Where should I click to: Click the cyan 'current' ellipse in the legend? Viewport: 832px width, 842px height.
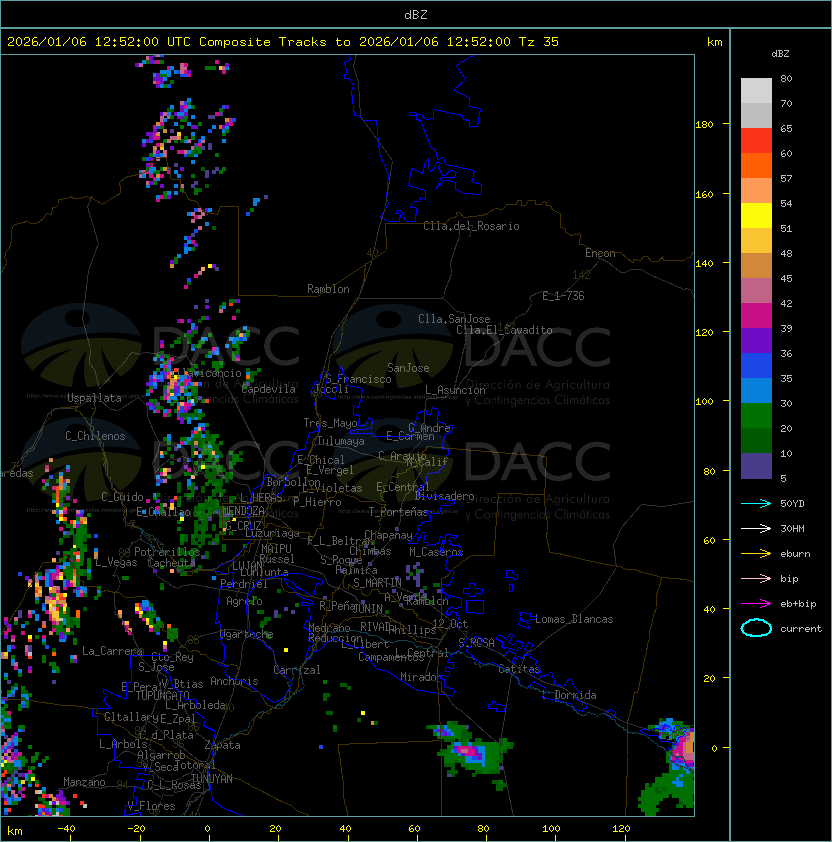(756, 628)
